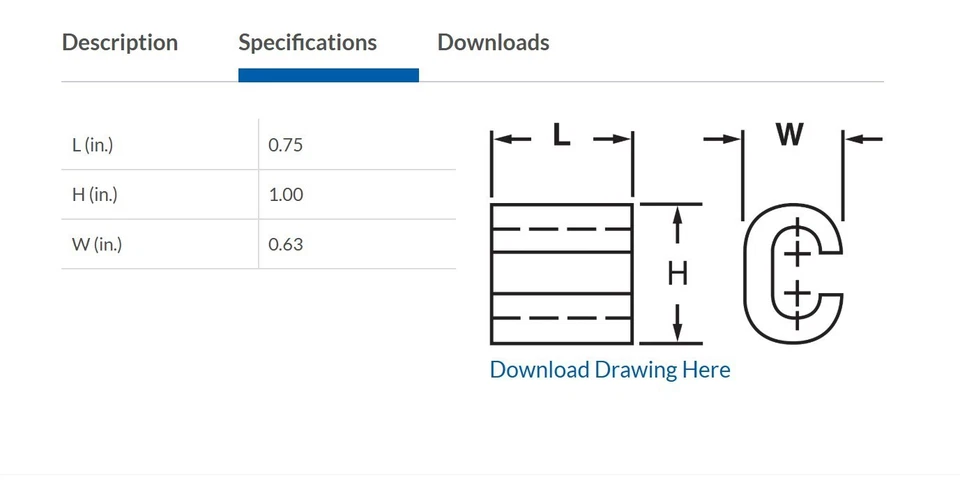Open the Description tab
960x492 pixels.
[120, 43]
